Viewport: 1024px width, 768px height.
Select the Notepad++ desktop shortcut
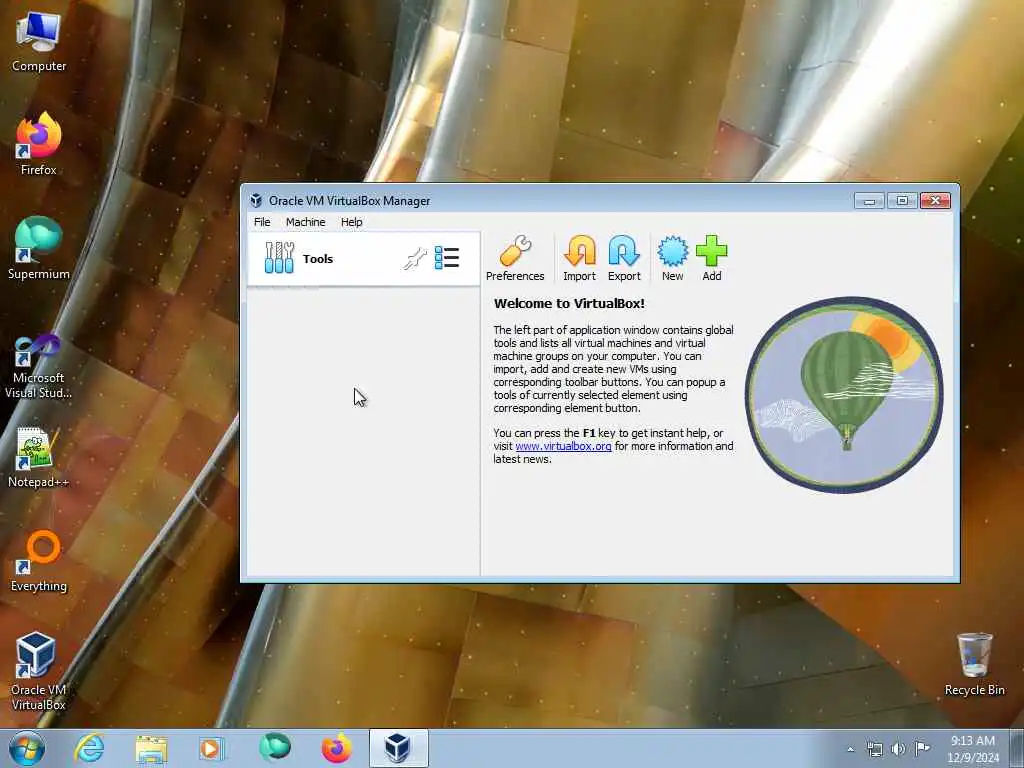click(x=39, y=457)
